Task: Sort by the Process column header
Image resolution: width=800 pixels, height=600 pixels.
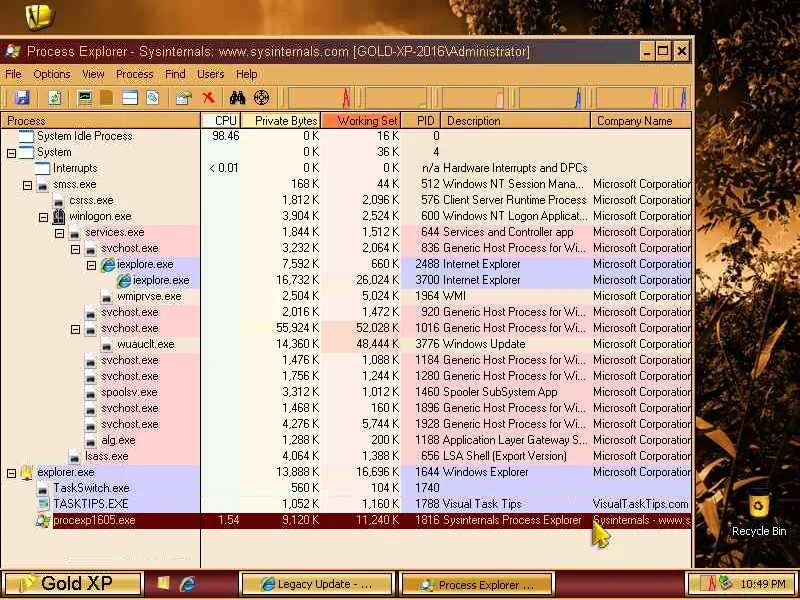Action: click(101, 121)
